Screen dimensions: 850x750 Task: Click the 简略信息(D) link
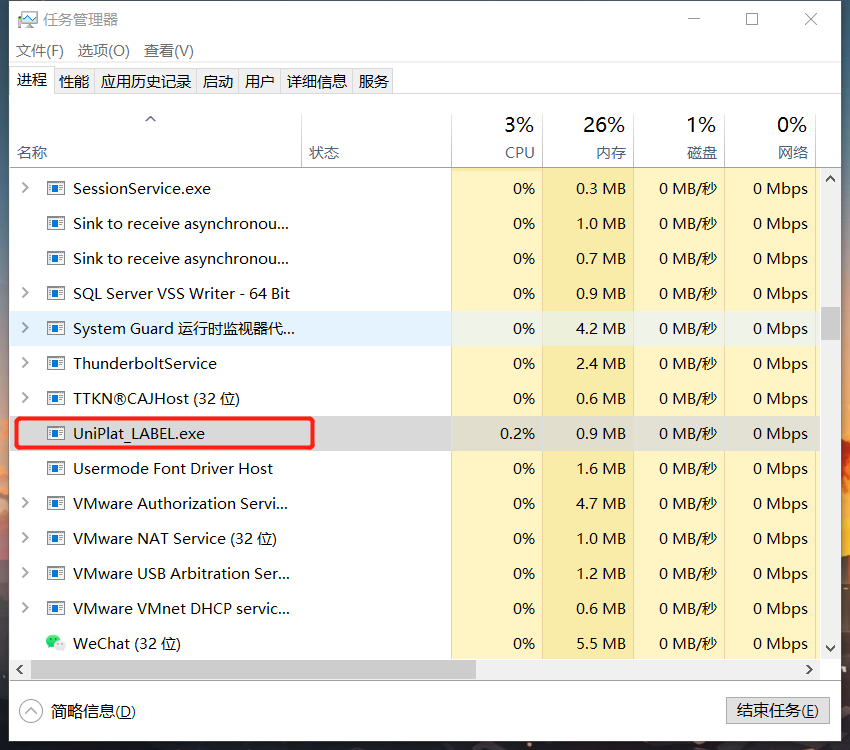[x=93, y=711]
